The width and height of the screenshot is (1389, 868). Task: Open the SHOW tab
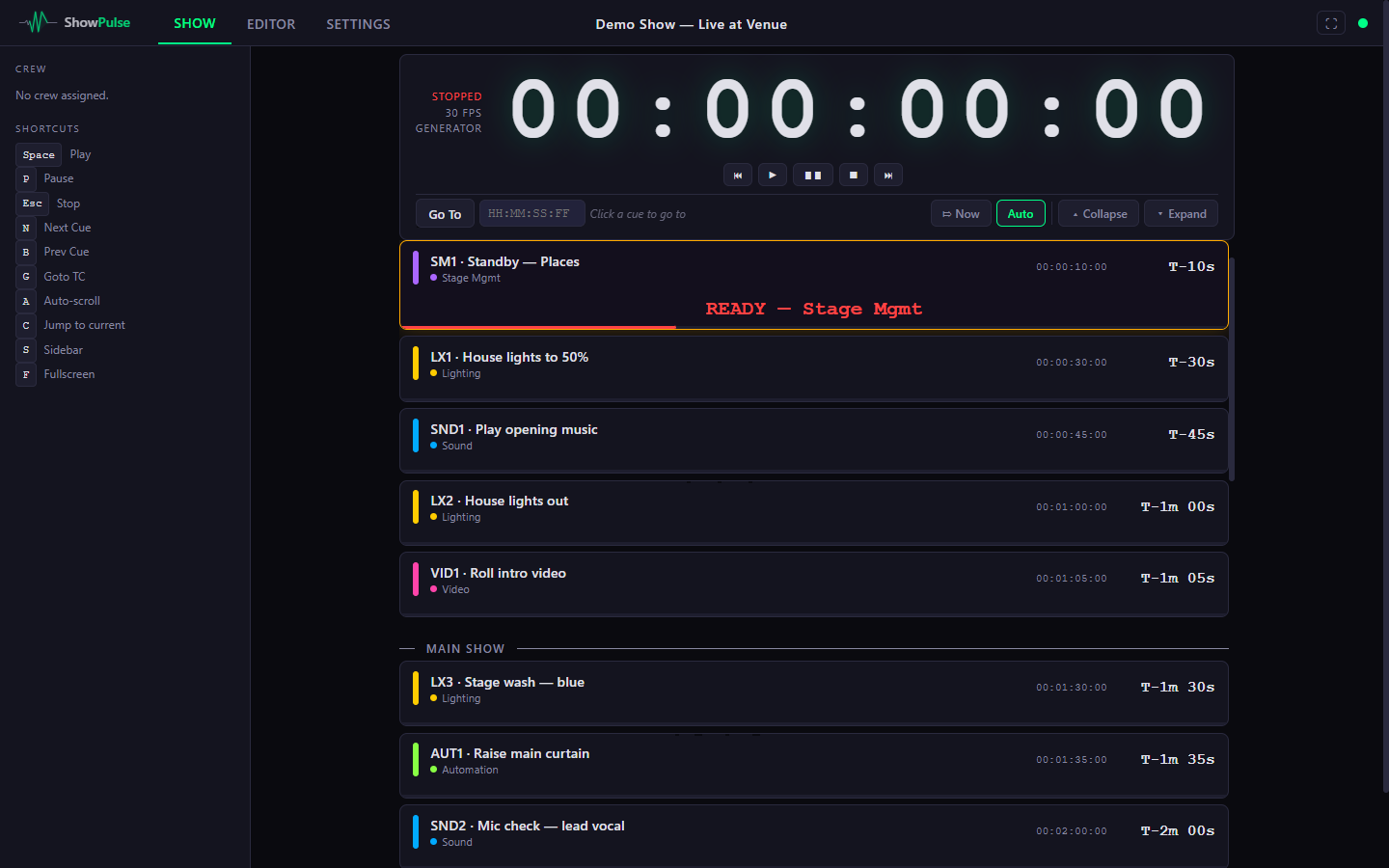pyautogui.click(x=195, y=23)
